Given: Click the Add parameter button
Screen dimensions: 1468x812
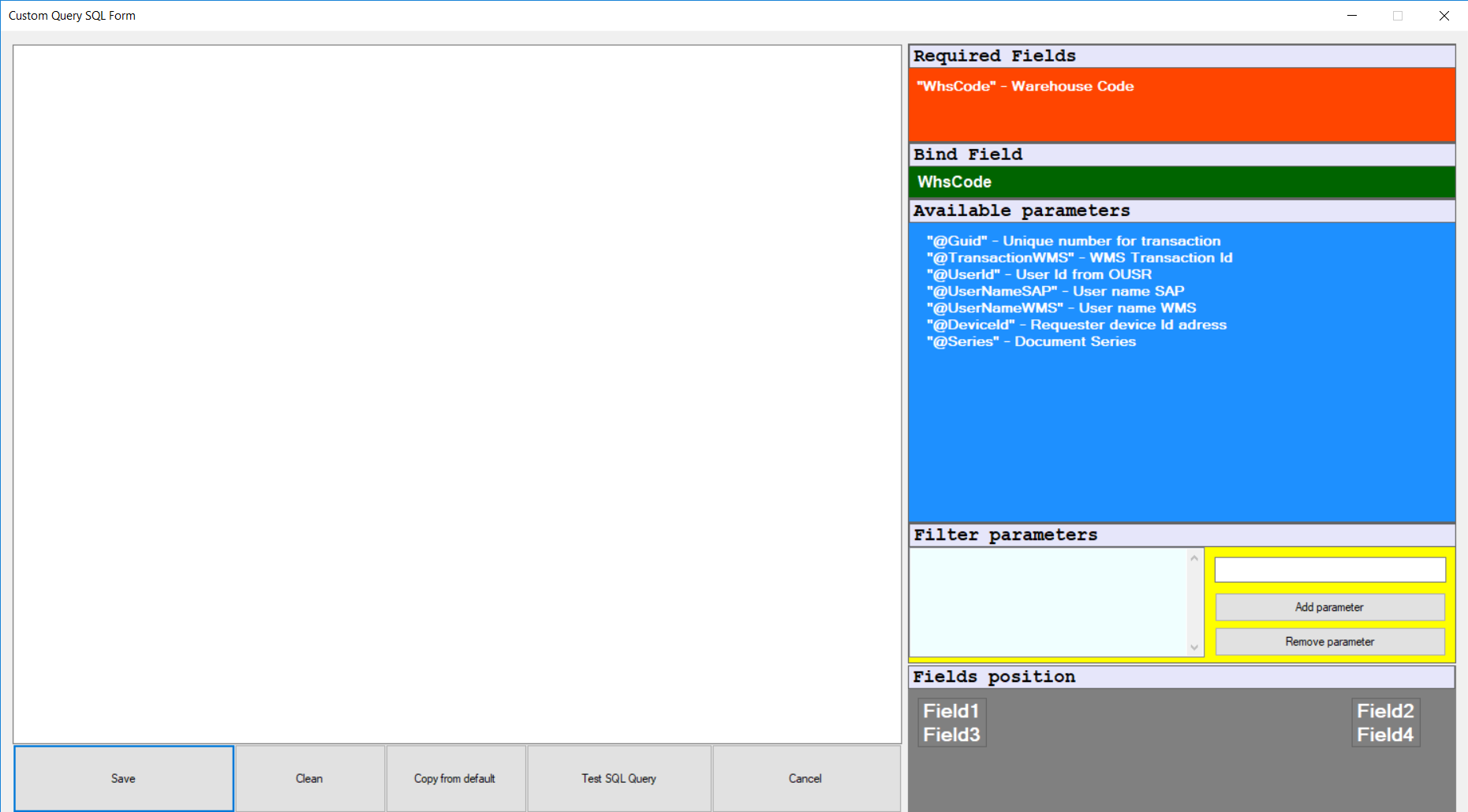Looking at the screenshot, I should tap(1329, 607).
